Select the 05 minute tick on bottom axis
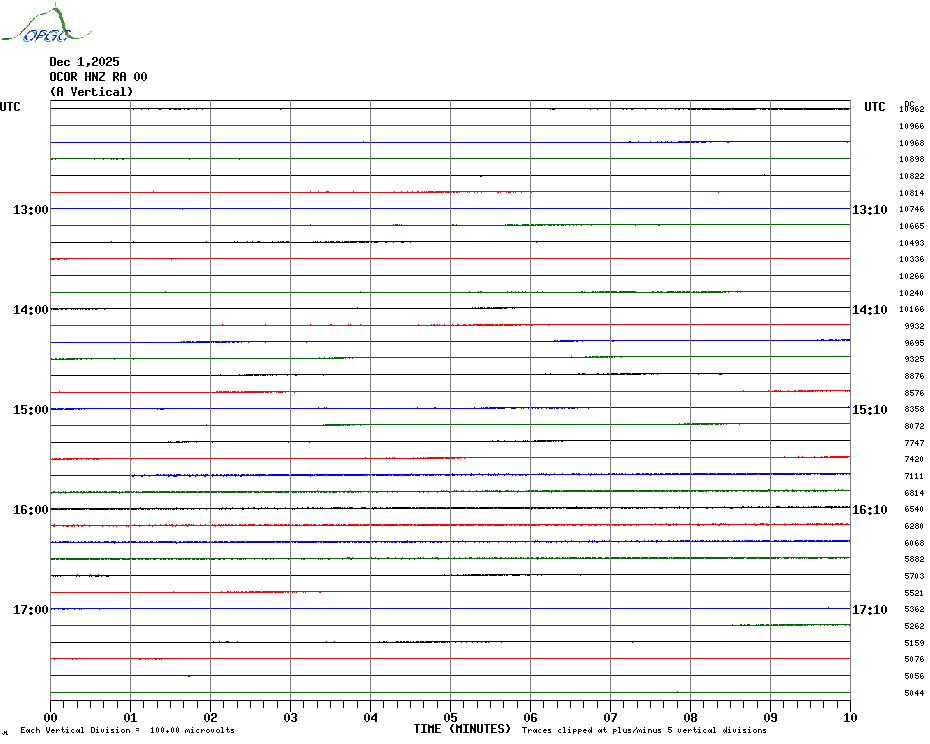 tap(450, 717)
